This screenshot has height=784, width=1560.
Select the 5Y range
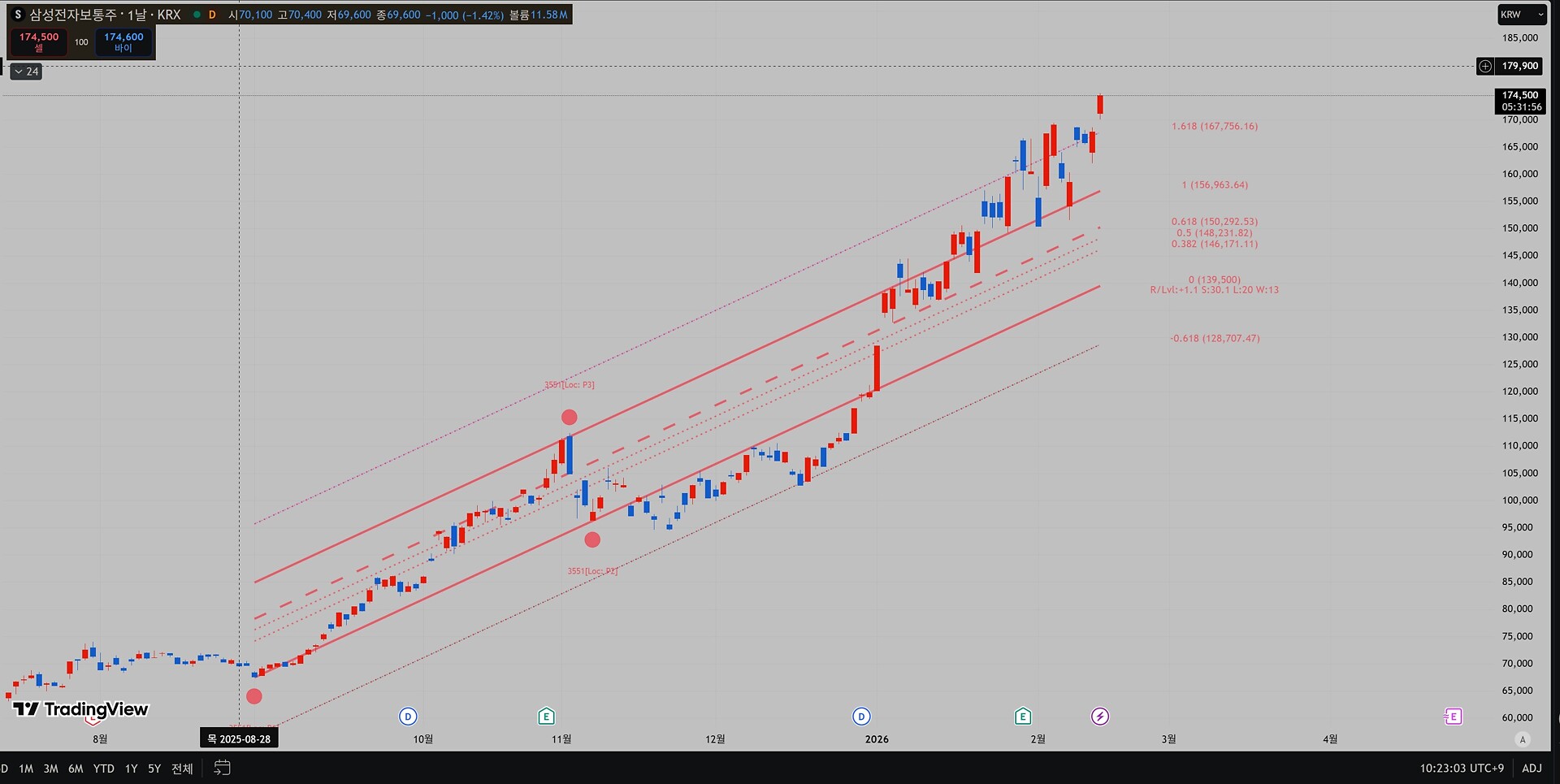pos(154,769)
